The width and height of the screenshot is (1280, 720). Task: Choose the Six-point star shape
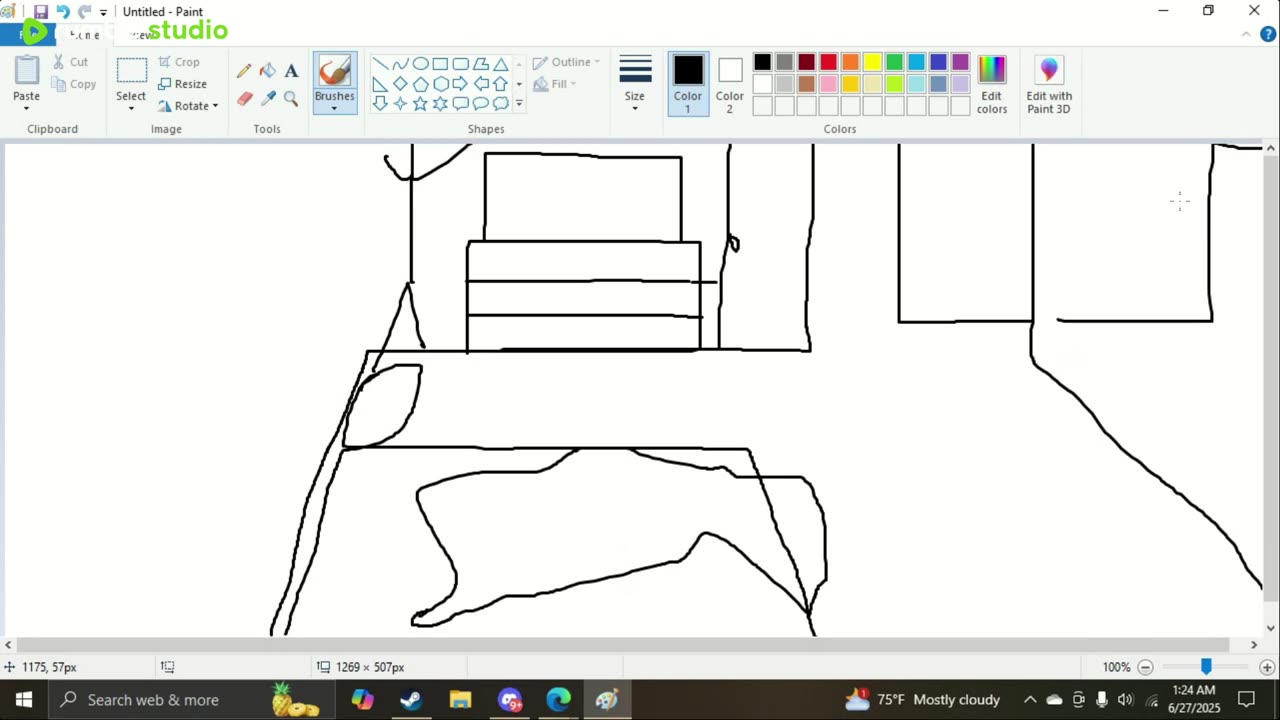(440, 103)
